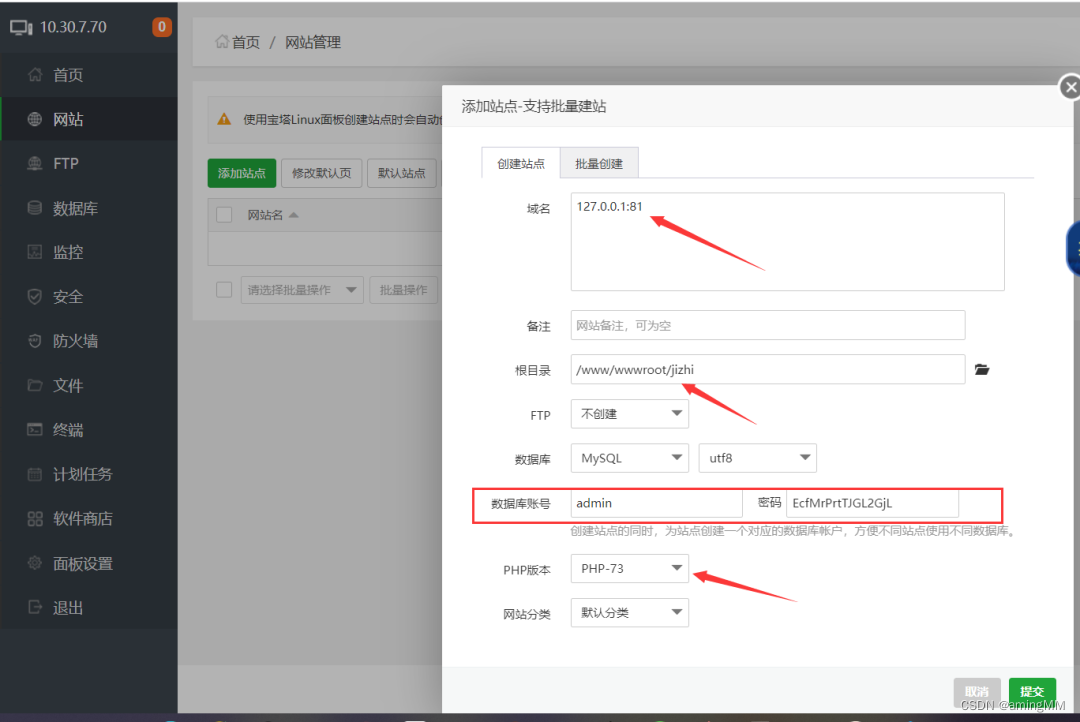Toggle the select-all checkbox beside 网站名

(x=224, y=215)
